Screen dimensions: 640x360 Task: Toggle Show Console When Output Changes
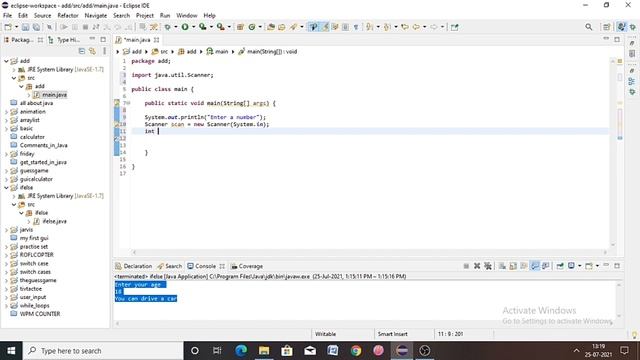tap(535, 266)
